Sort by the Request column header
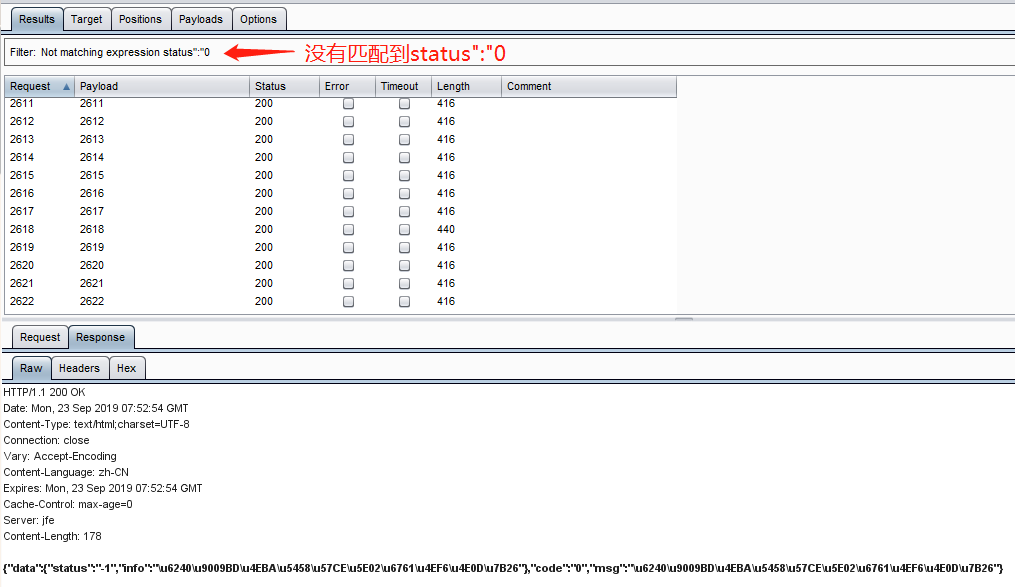 click(39, 86)
